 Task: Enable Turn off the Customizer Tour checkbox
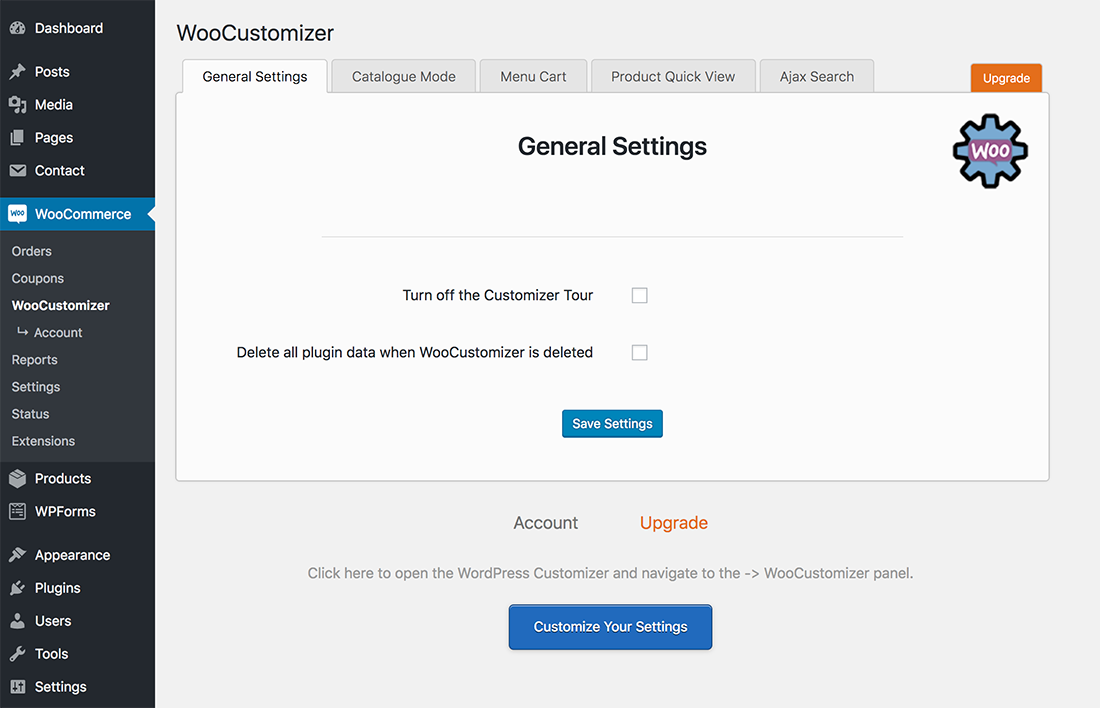(640, 296)
